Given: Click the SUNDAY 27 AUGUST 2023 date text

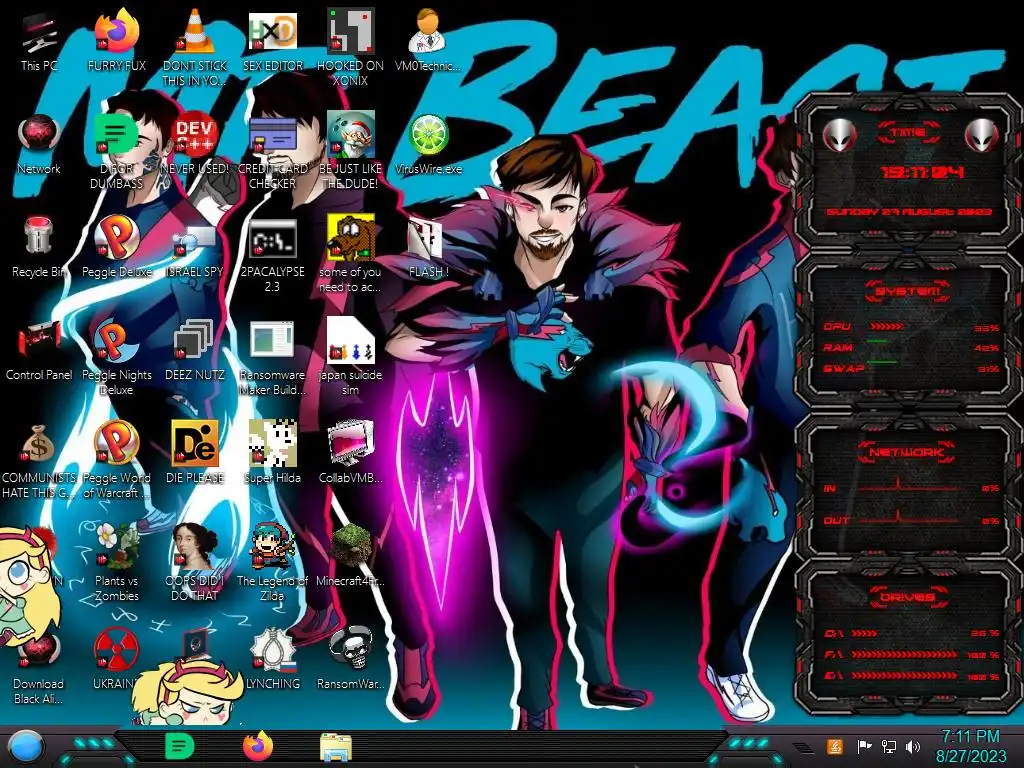Looking at the screenshot, I should tap(909, 212).
